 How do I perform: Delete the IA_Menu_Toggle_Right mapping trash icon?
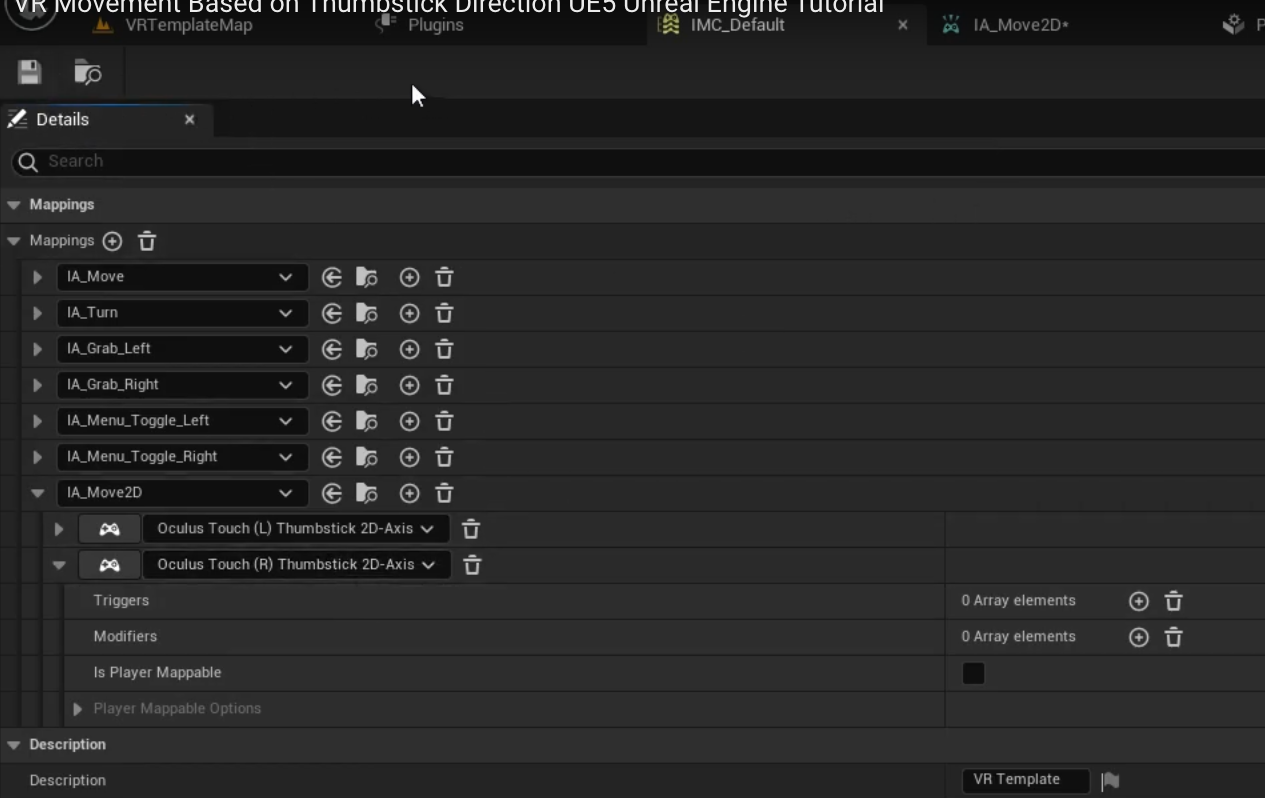pyautogui.click(x=444, y=457)
